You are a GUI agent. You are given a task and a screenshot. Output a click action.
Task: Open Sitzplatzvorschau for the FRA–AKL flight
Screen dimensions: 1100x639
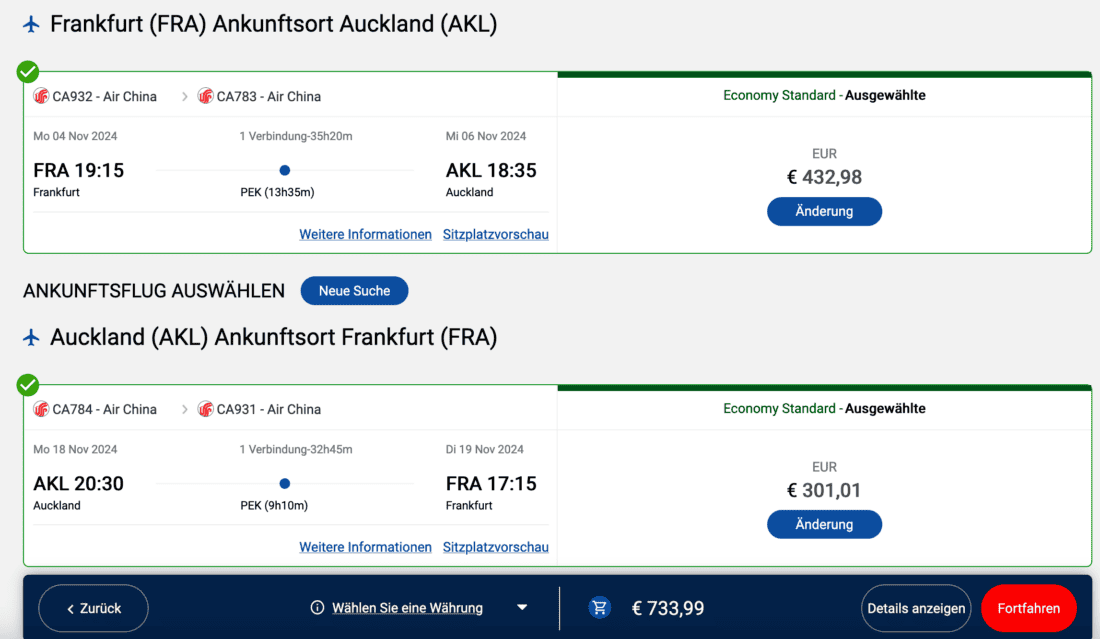(496, 234)
